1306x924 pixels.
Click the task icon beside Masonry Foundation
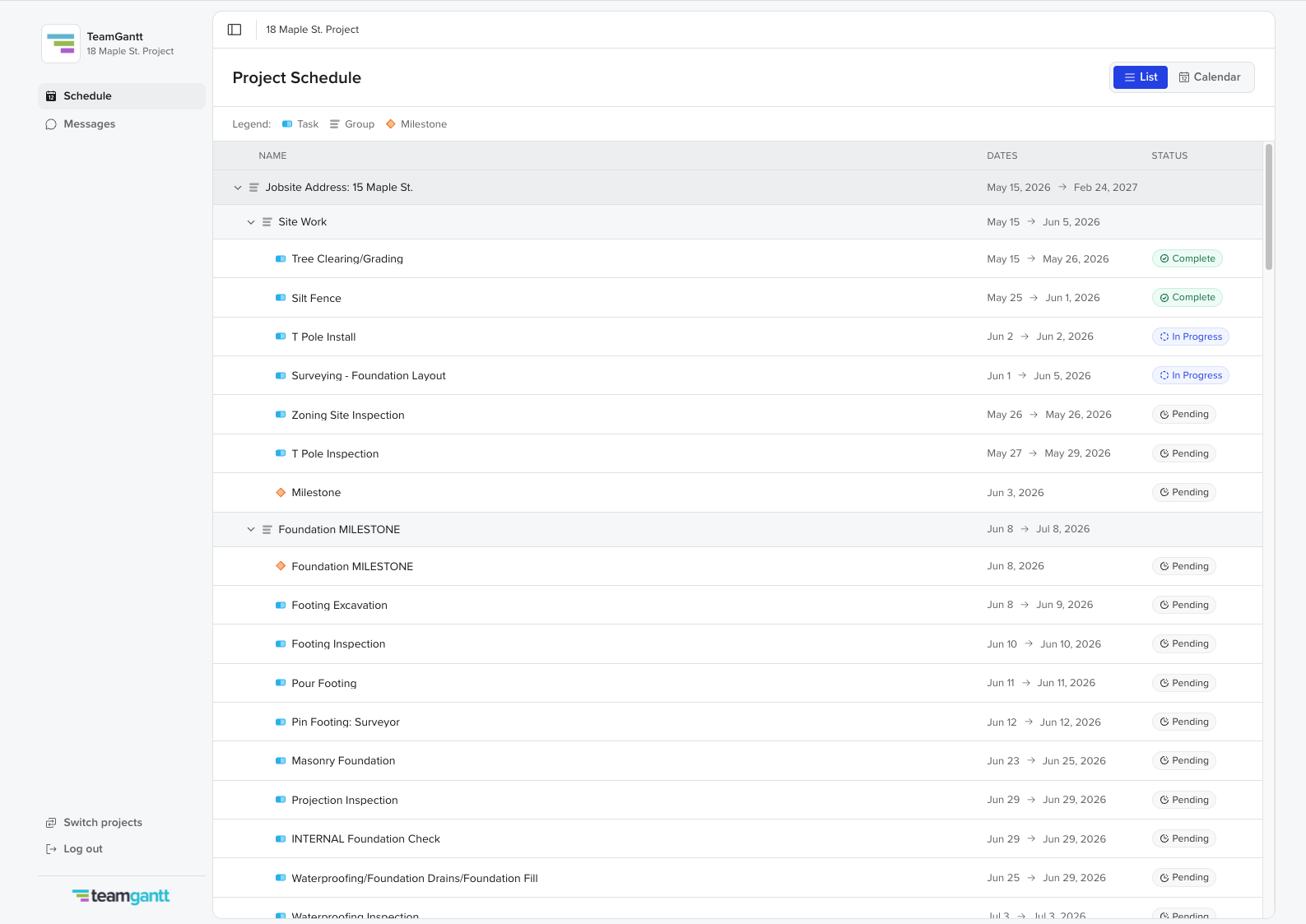click(281, 761)
